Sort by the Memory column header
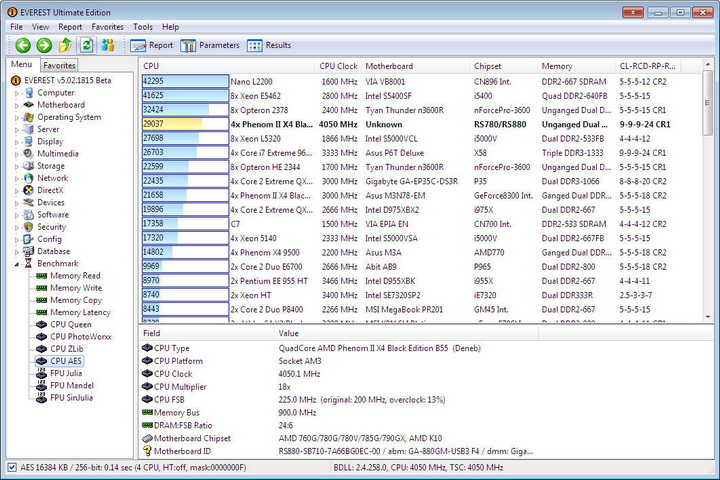This screenshot has height=480, width=720. point(576,66)
